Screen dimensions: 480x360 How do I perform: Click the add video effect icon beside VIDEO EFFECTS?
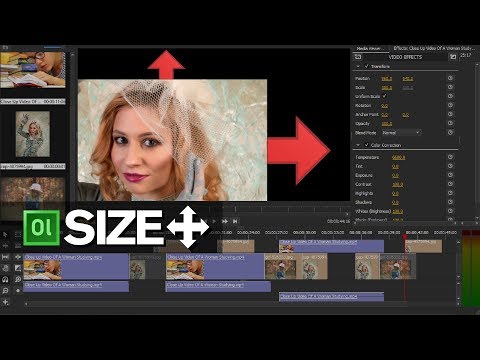358,57
